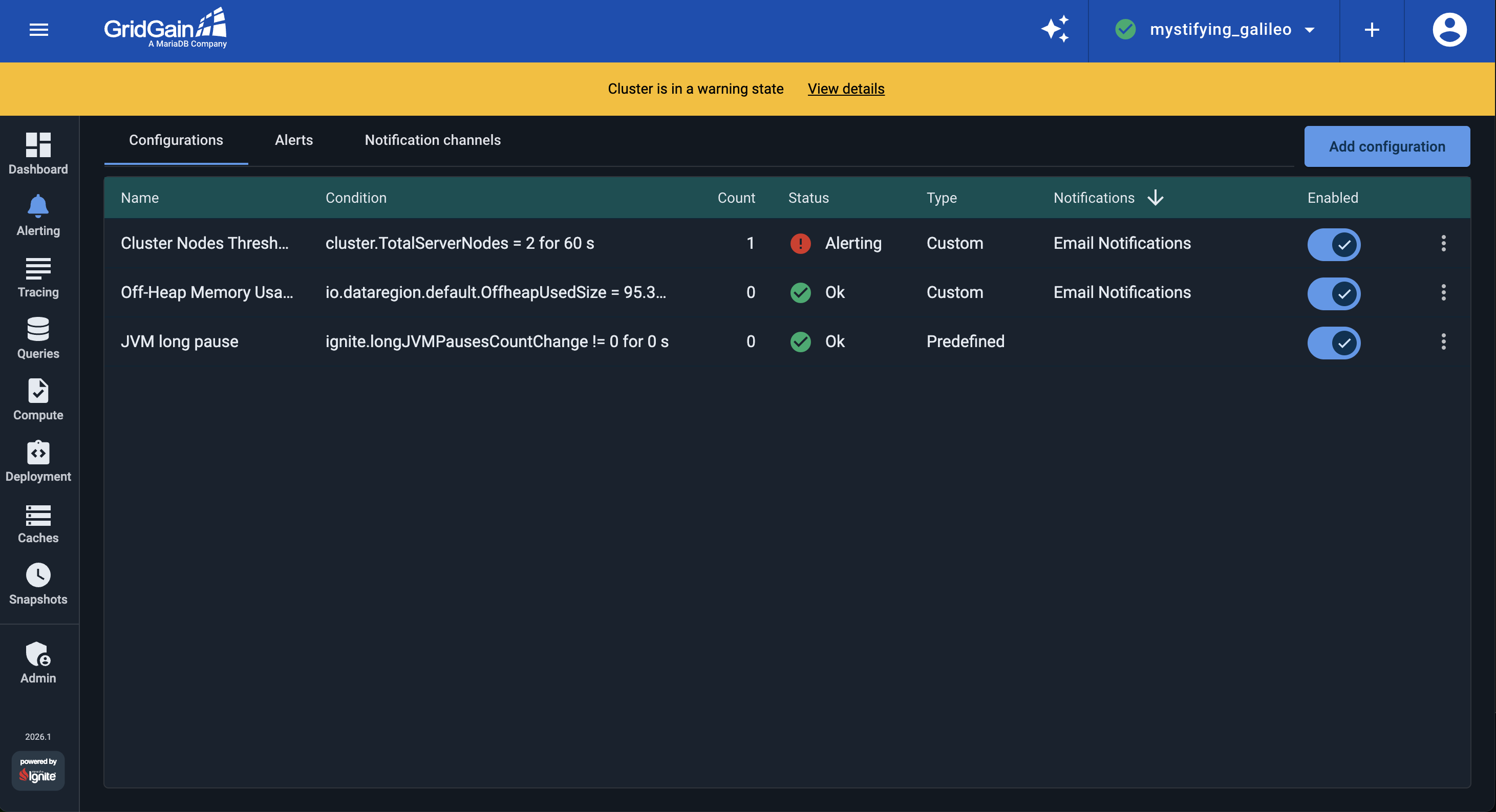Select Off-Heap Memory Usa... name cell
1496x812 pixels.
(x=207, y=292)
